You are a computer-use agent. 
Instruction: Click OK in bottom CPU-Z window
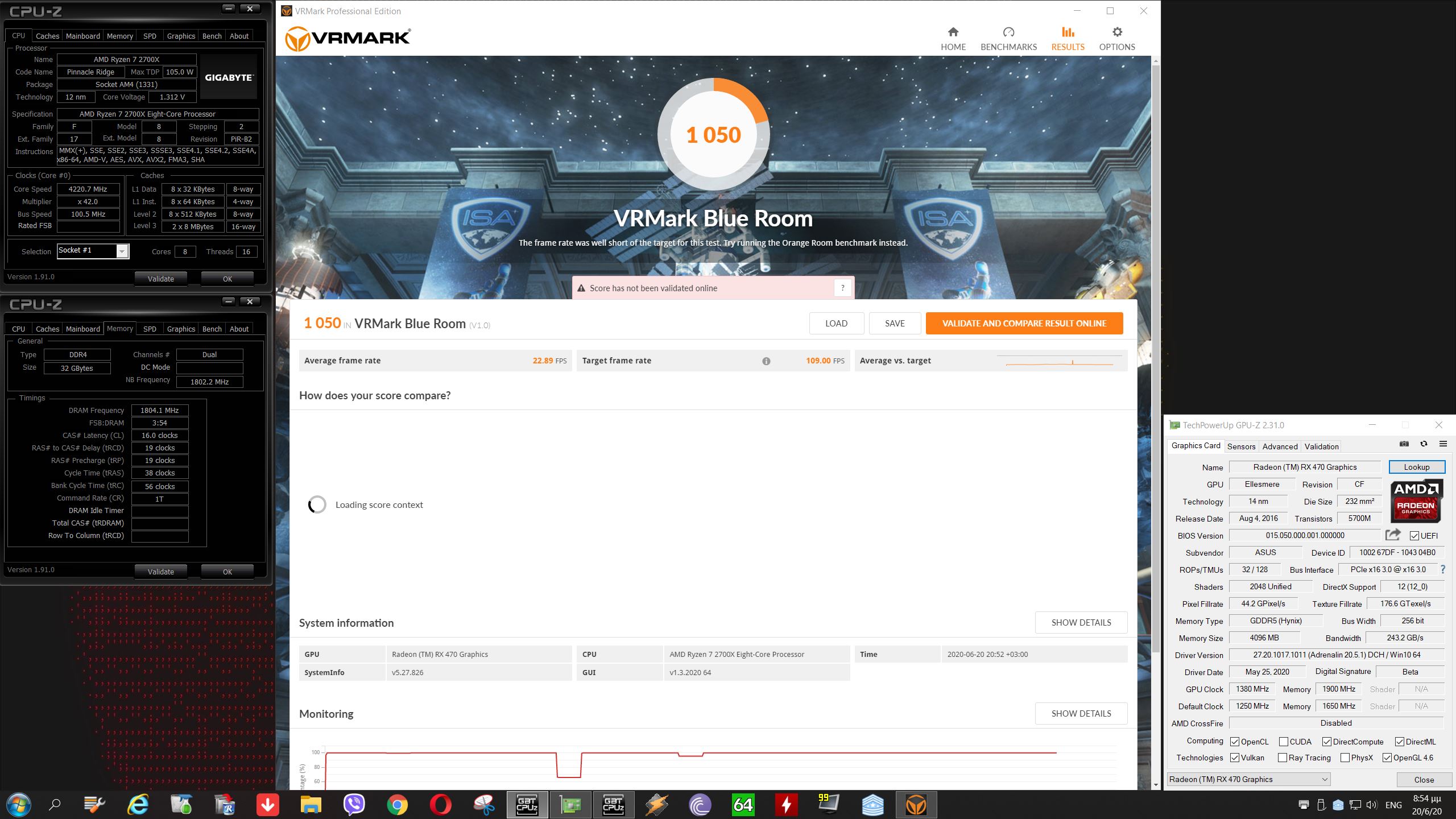tap(227, 572)
